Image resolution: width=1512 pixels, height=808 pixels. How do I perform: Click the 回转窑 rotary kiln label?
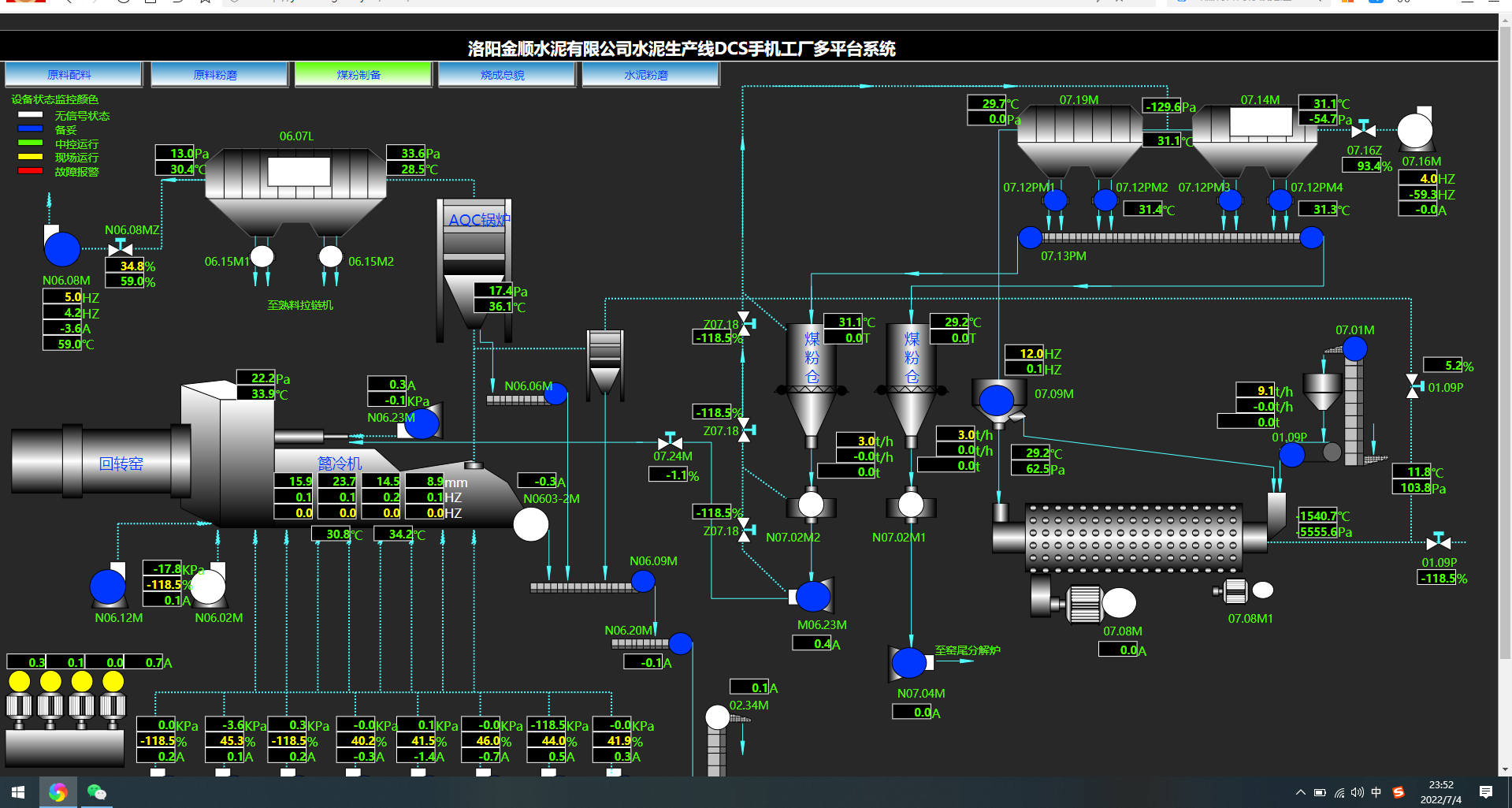click(x=121, y=464)
